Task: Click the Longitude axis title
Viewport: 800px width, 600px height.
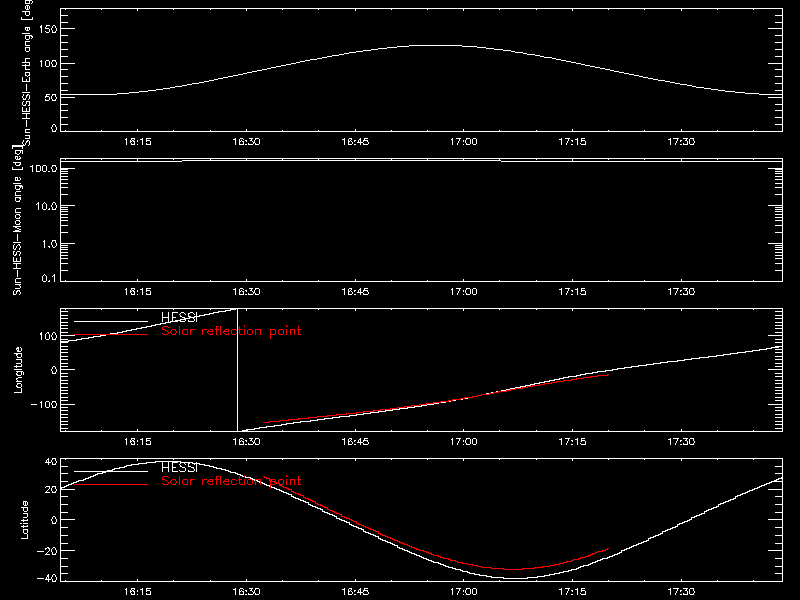Action: [x=18, y=370]
